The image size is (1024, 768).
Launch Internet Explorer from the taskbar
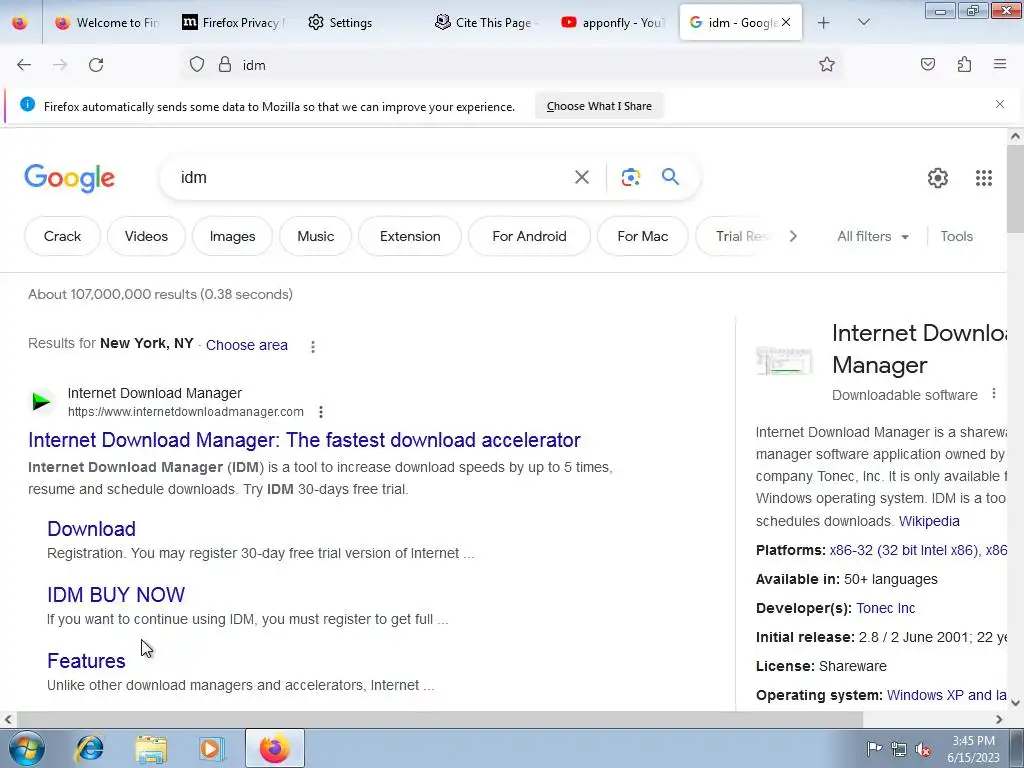(x=89, y=748)
